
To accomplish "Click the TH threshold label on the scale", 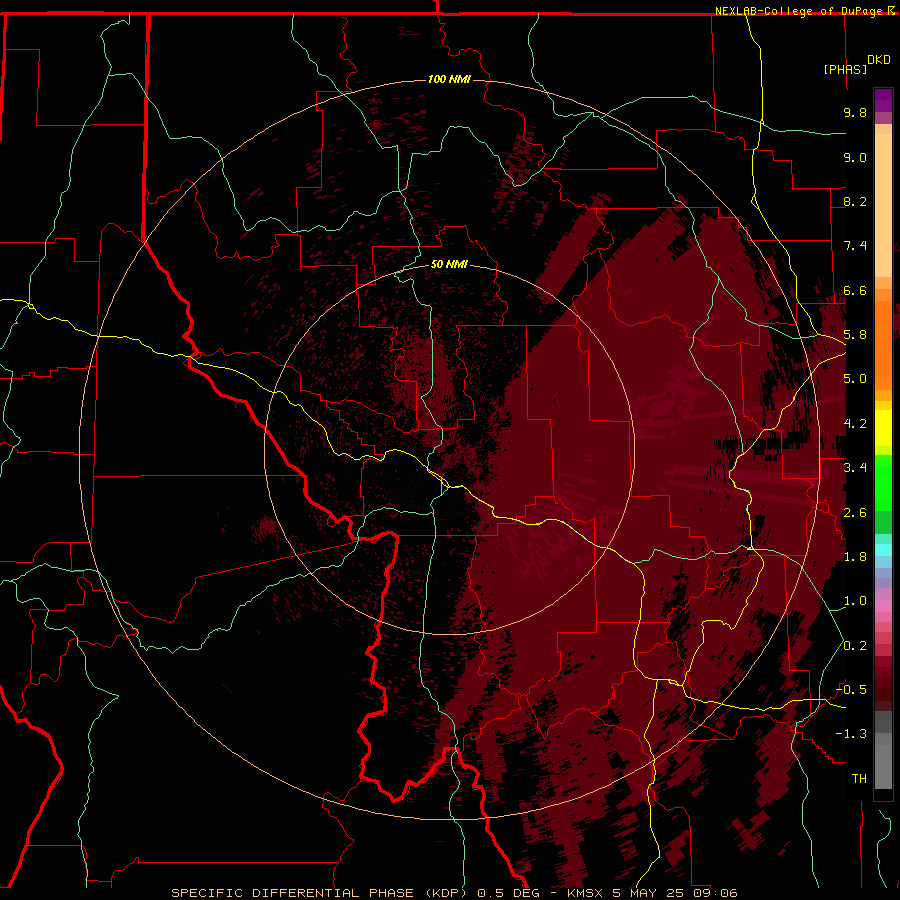I will (x=859, y=778).
